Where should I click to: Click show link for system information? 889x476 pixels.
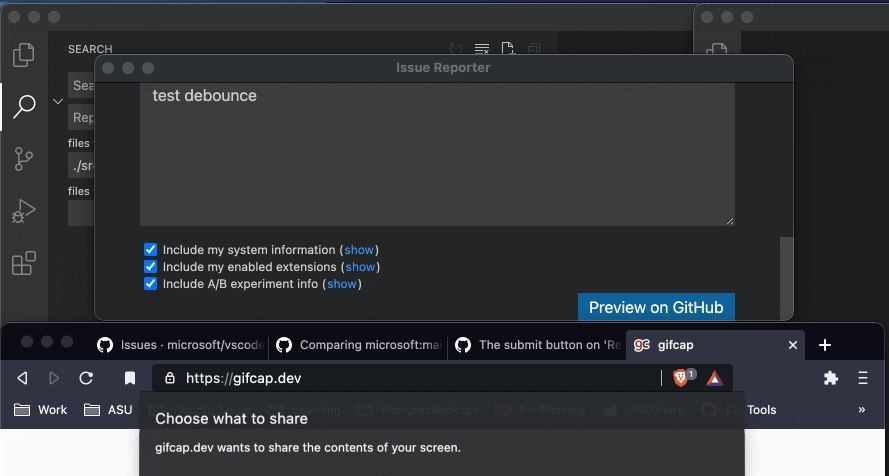pos(359,250)
